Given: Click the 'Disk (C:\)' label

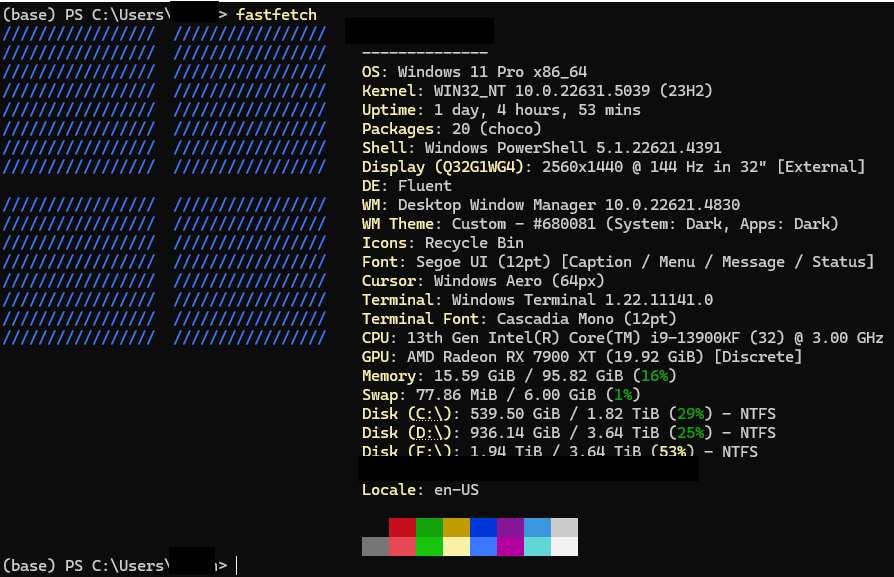Looking at the screenshot, I should point(407,414).
